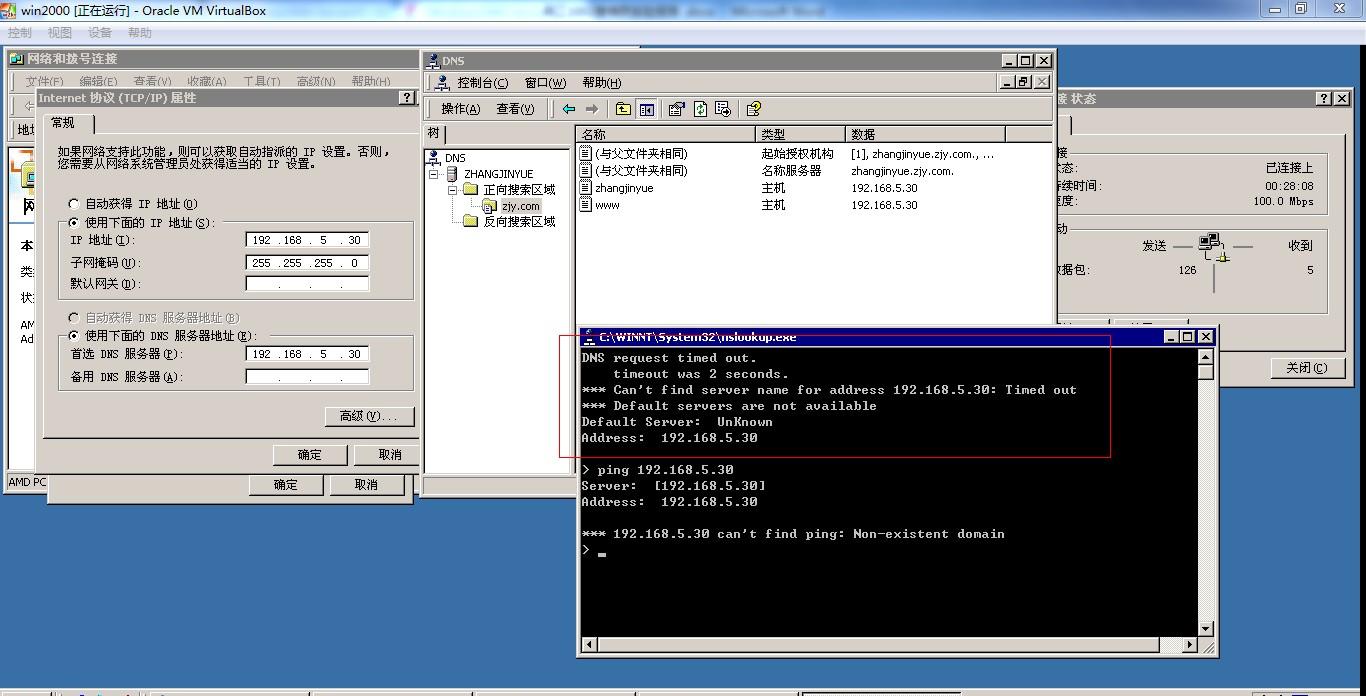The image size is (1366, 696).
Task: Click help question mark in status dialog
Action: coord(1323,98)
